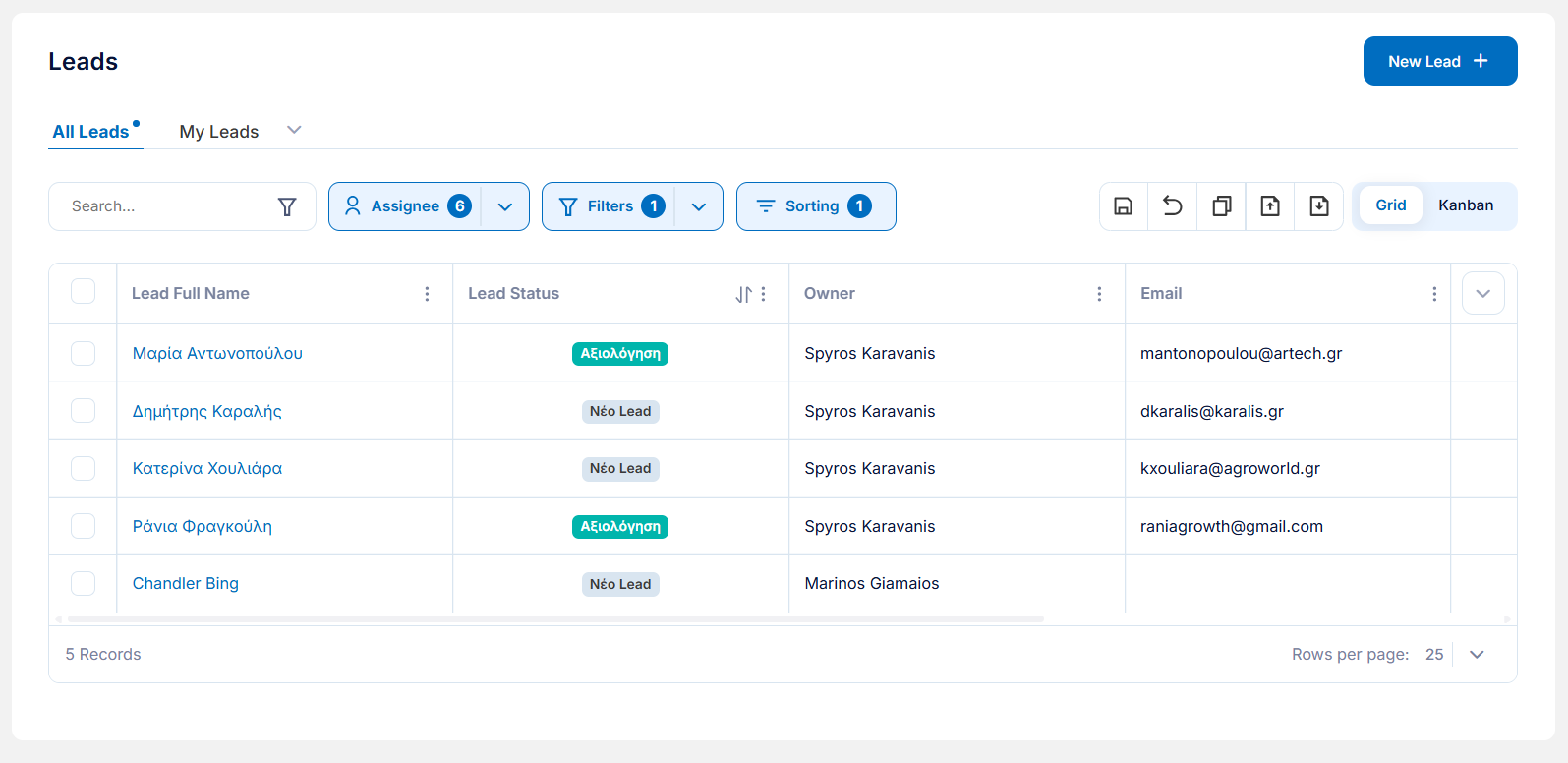Open the Rows per page dropdown
This screenshot has width=1568, height=763.
[1477, 655]
